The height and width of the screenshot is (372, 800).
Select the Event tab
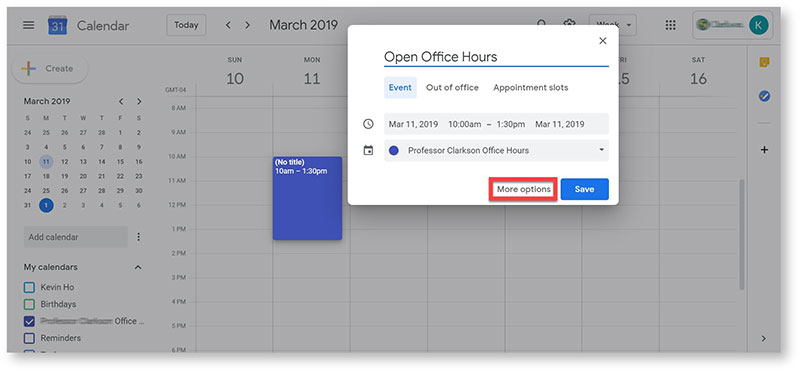point(400,87)
